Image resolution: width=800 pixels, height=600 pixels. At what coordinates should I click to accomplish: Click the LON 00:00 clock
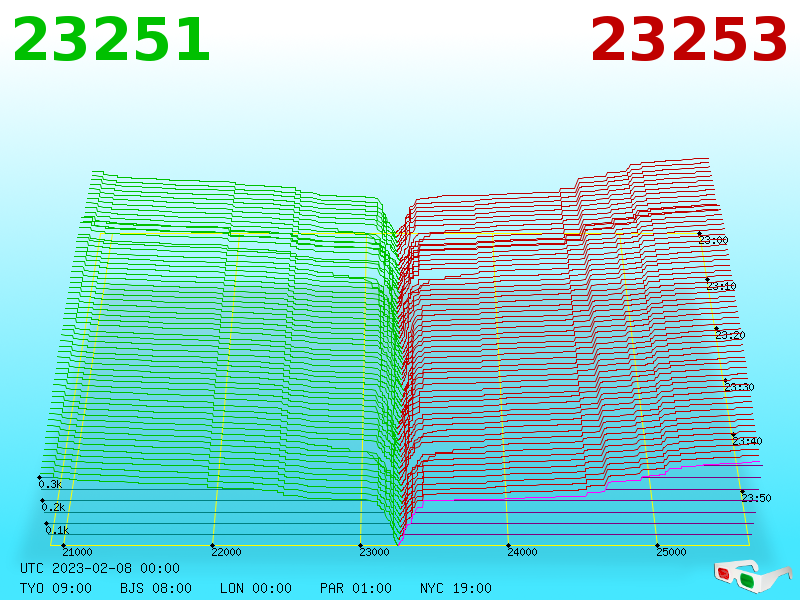pyautogui.click(x=256, y=588)
